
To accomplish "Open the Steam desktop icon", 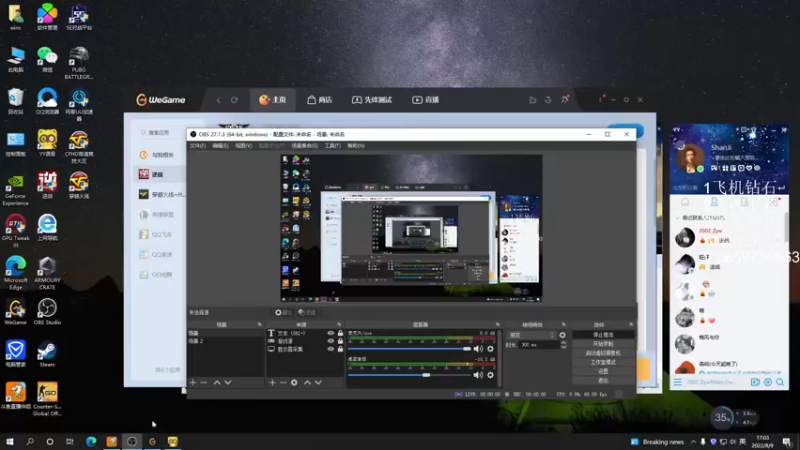I will (47, 354).
